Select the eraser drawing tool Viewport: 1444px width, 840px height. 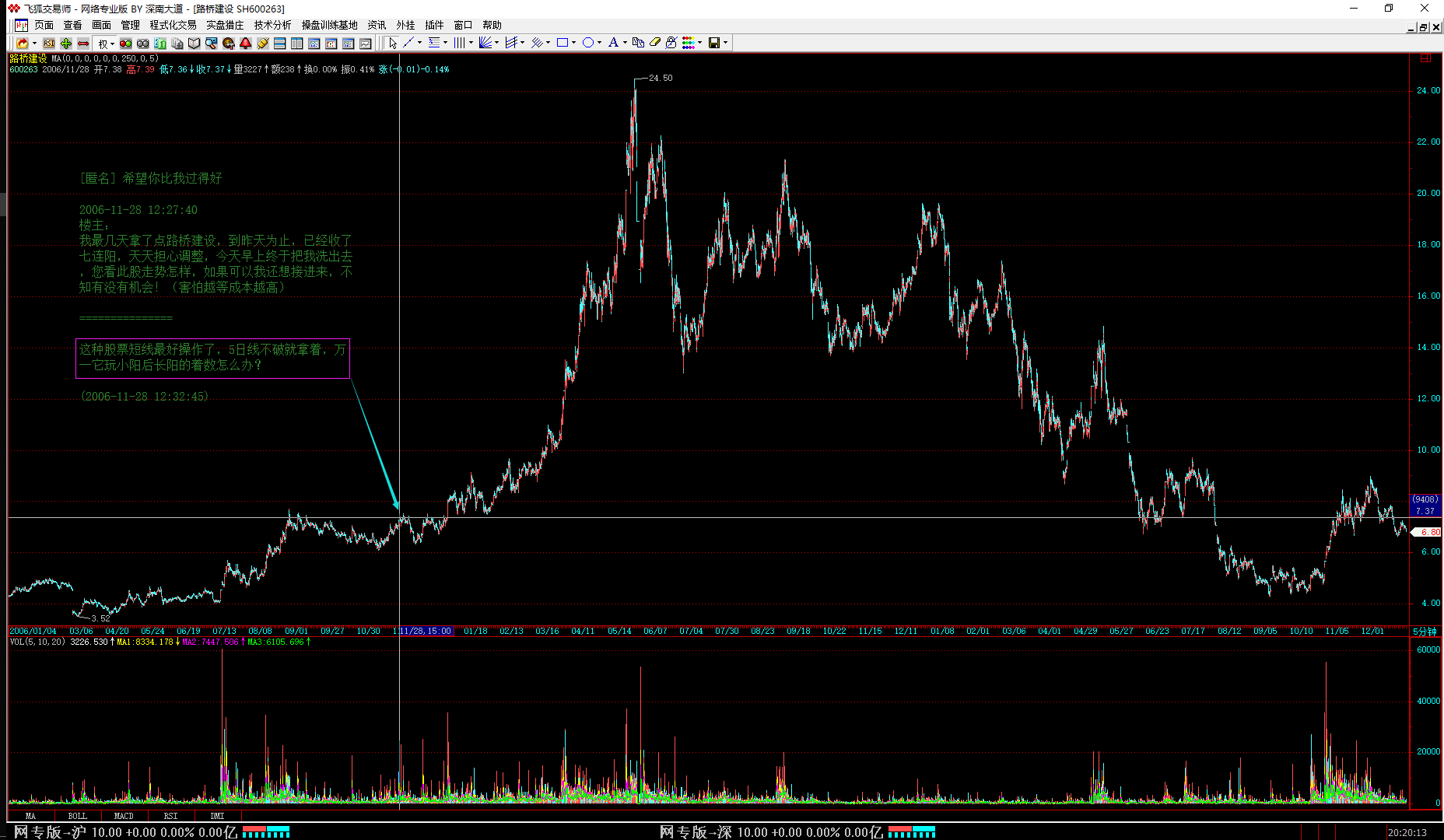[x=655, y=44]
